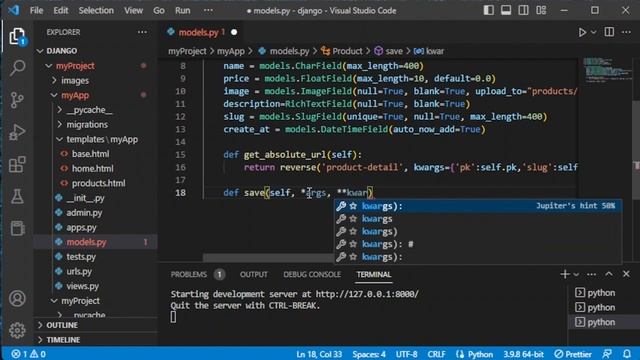Viewport: 640px width, 360px height.
Task: Select Python interpreter 3.9.8 64-bit
Action: click(x=523, y=354)
